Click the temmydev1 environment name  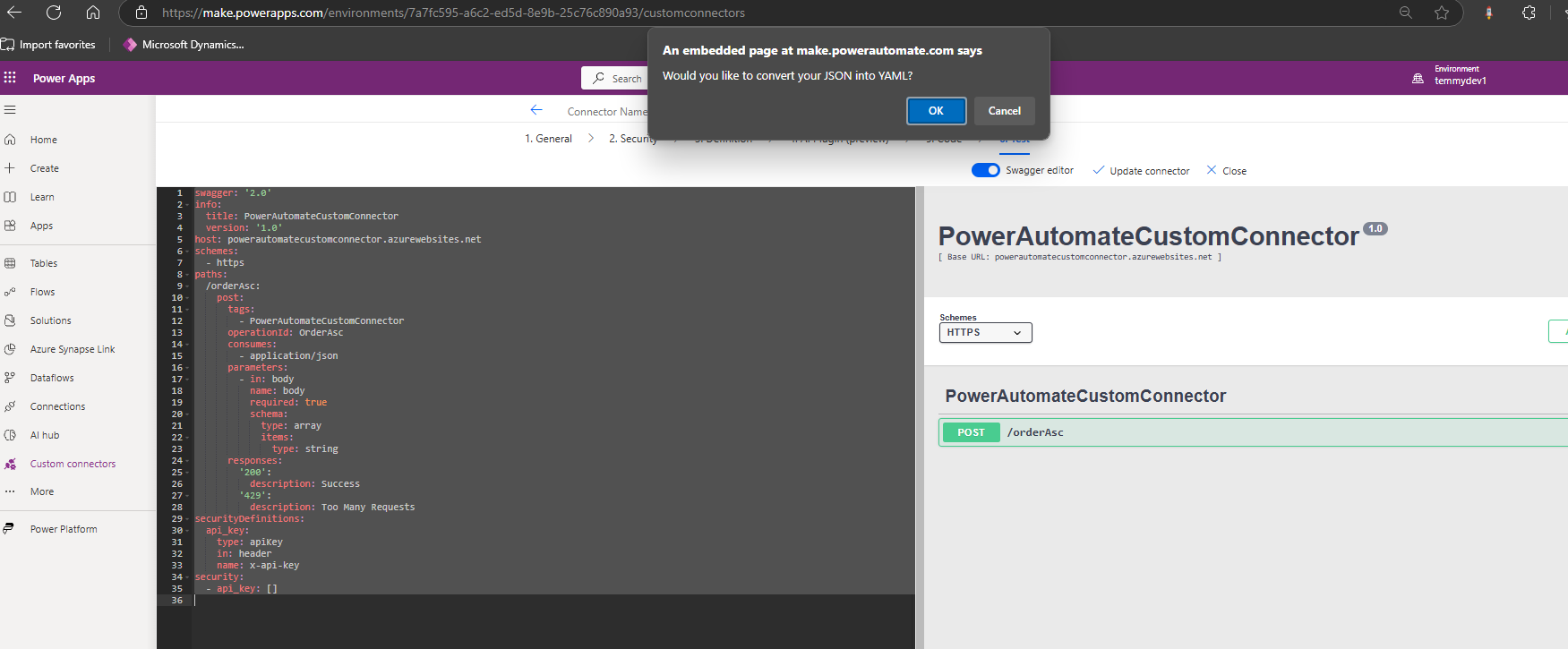pos(1460,81)
